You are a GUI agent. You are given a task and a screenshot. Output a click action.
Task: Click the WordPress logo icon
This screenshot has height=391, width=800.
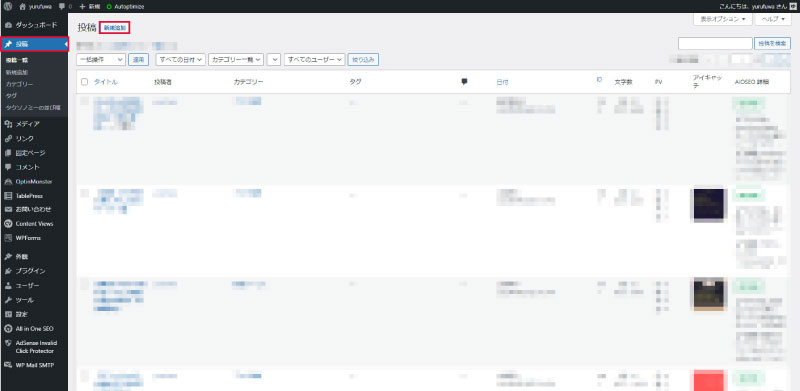pyautogui.click(x=8, y=7)
